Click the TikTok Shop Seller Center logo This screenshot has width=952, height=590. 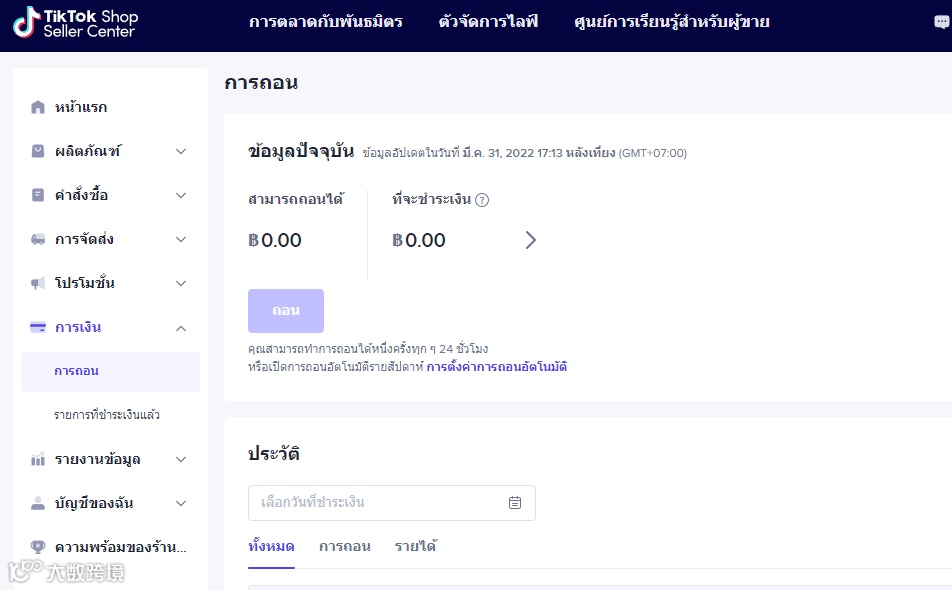[x=75, y=22]
